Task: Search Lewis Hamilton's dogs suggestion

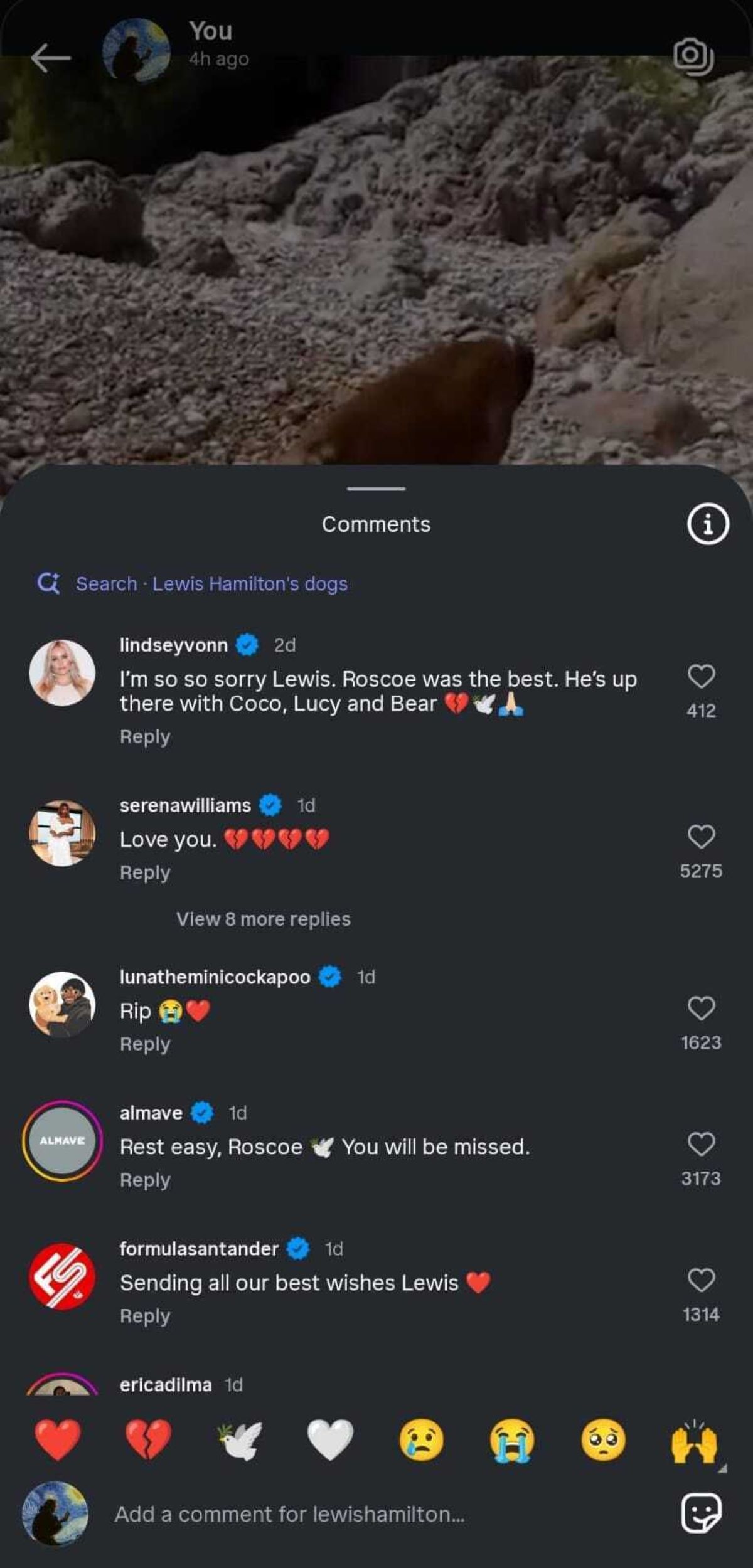Action: click(211, 584)
